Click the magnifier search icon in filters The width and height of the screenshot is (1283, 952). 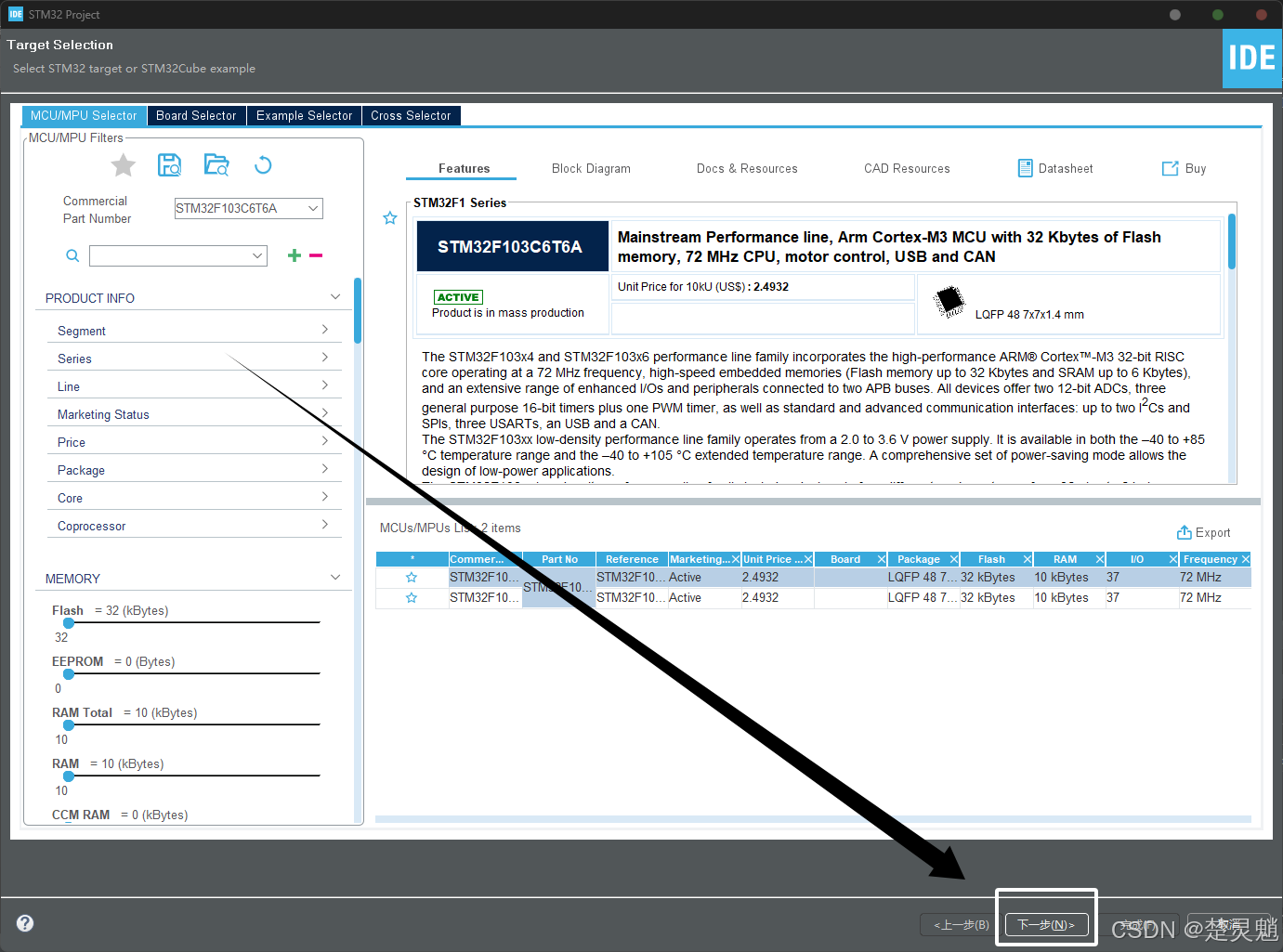(72, 255)
